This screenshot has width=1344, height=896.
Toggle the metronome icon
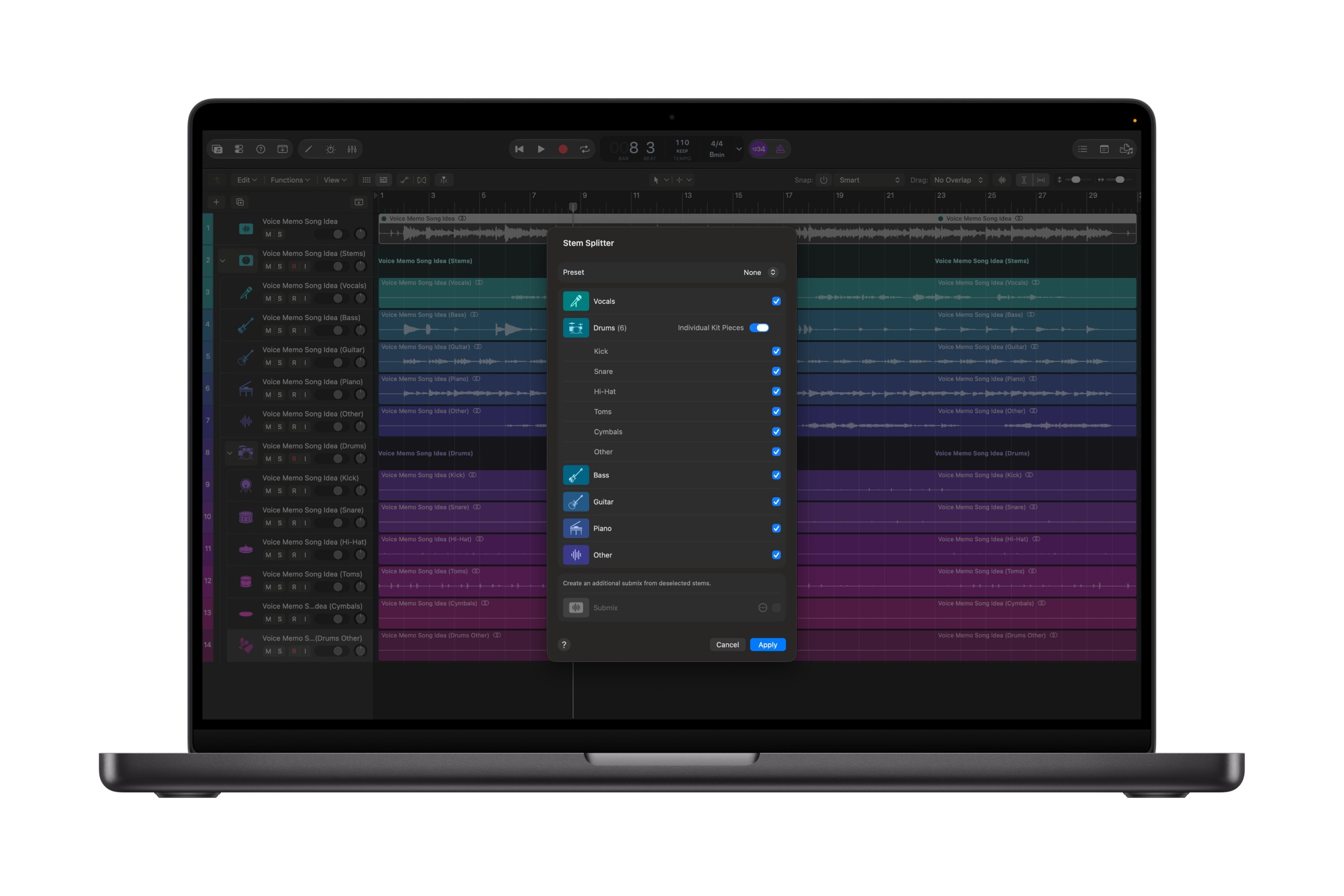[x=780, y=149]
